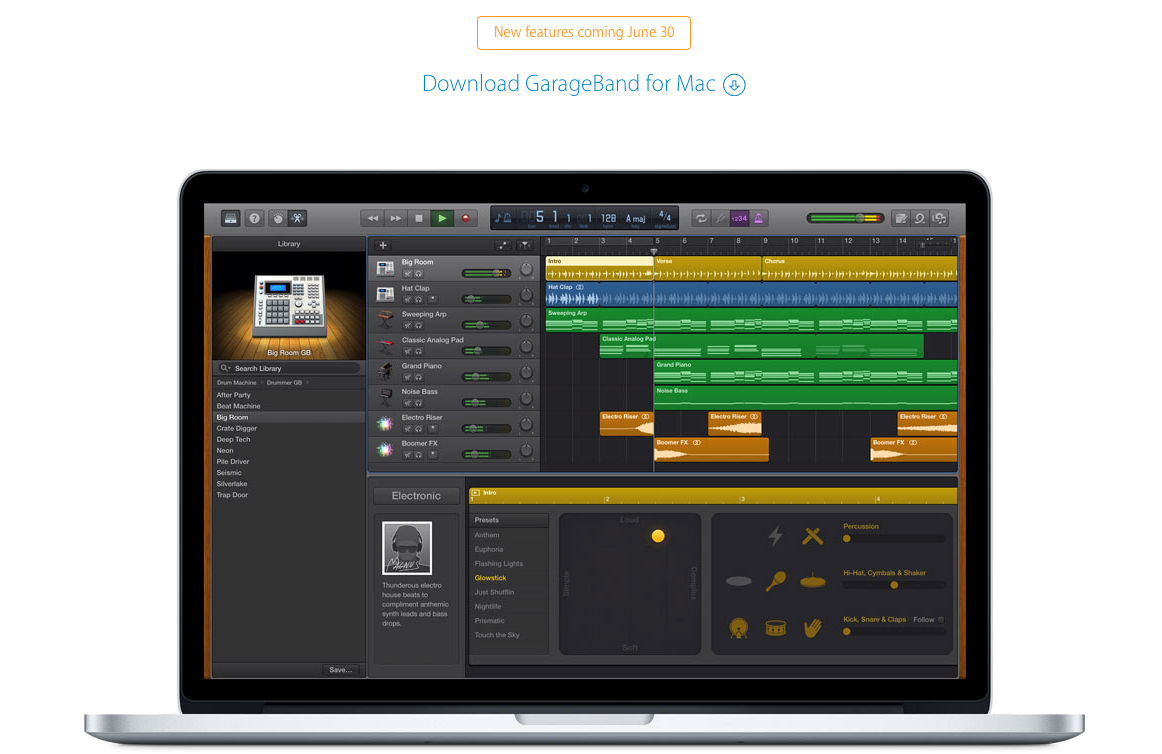Toggle the automation button above tracks
1162x754 pixels.
[x=503, y=245]
